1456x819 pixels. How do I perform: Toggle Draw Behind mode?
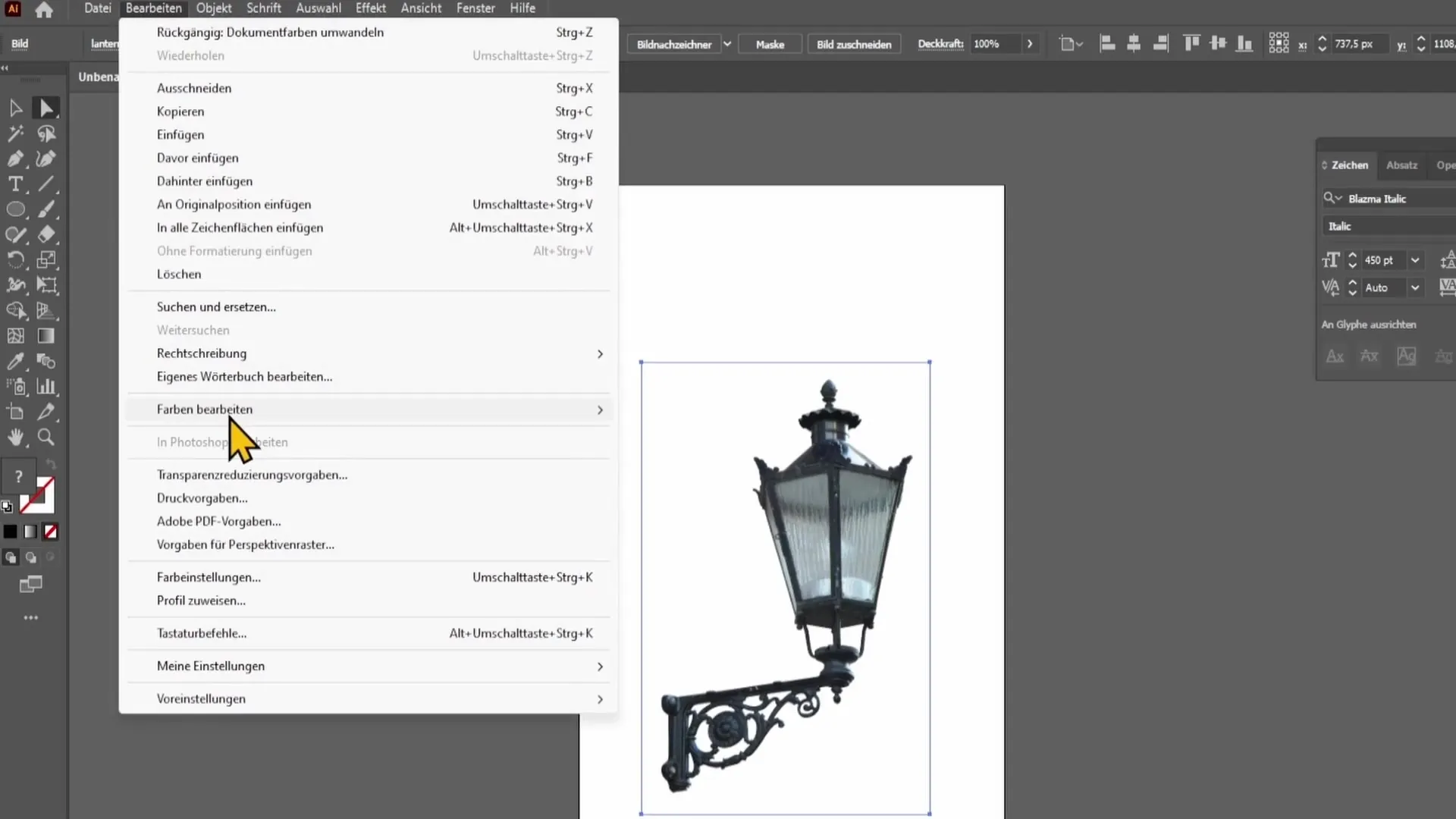click(31, 557)
